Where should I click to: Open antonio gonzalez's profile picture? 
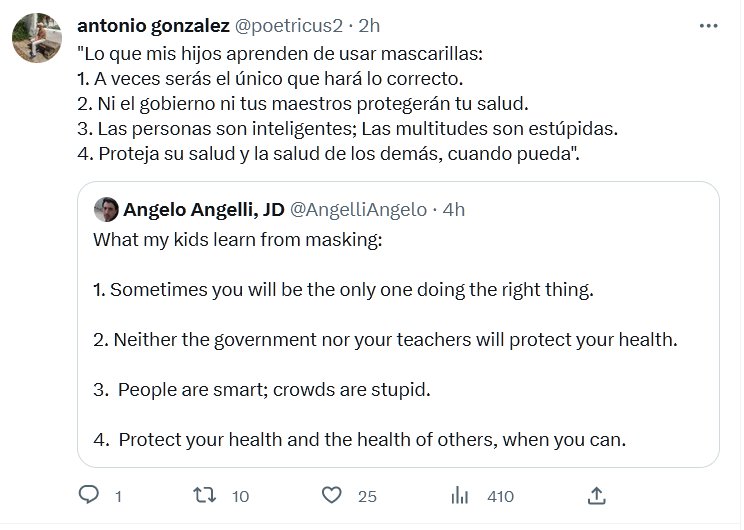pyautogui.click(x=33, y=38)
